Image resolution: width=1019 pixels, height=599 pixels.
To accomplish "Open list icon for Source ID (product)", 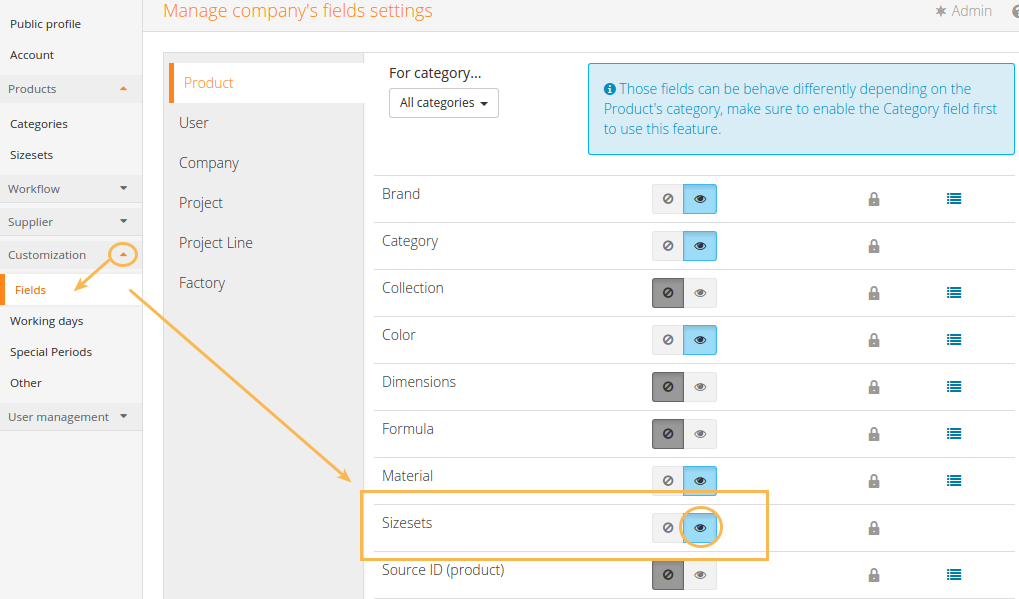I will 954,575.
